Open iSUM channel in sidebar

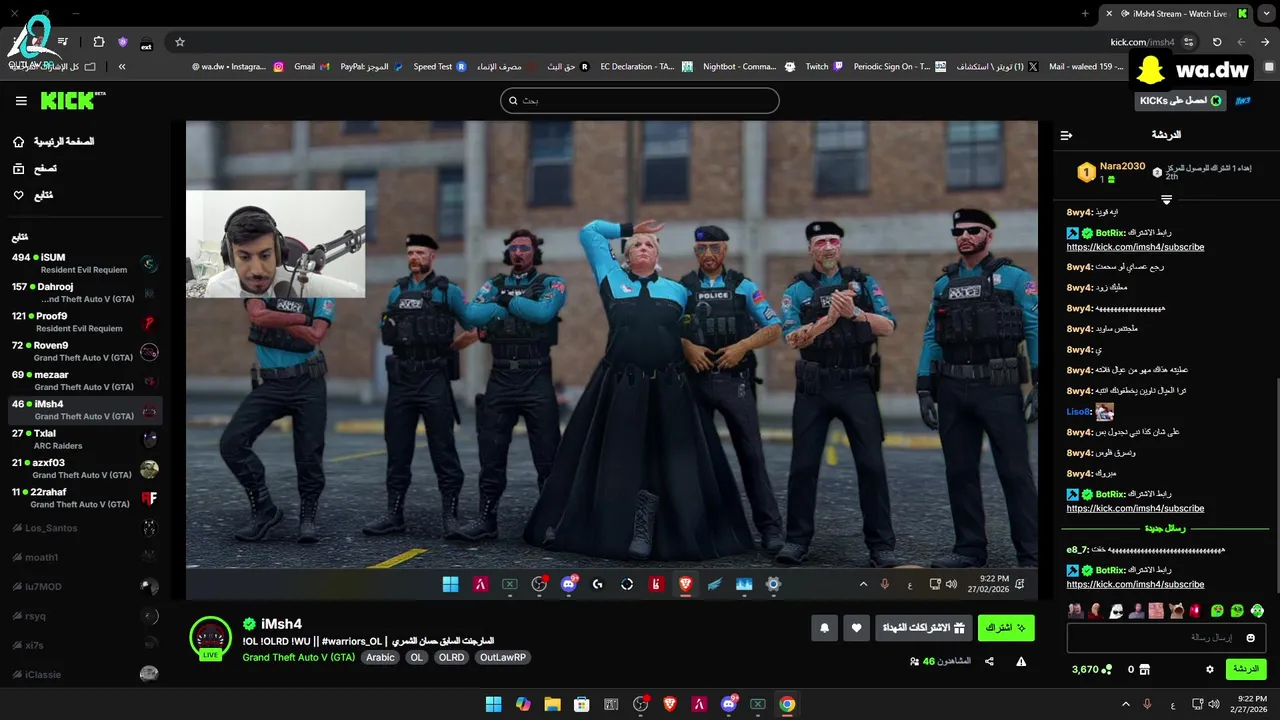pyautogui.click(x=84, y=264)
